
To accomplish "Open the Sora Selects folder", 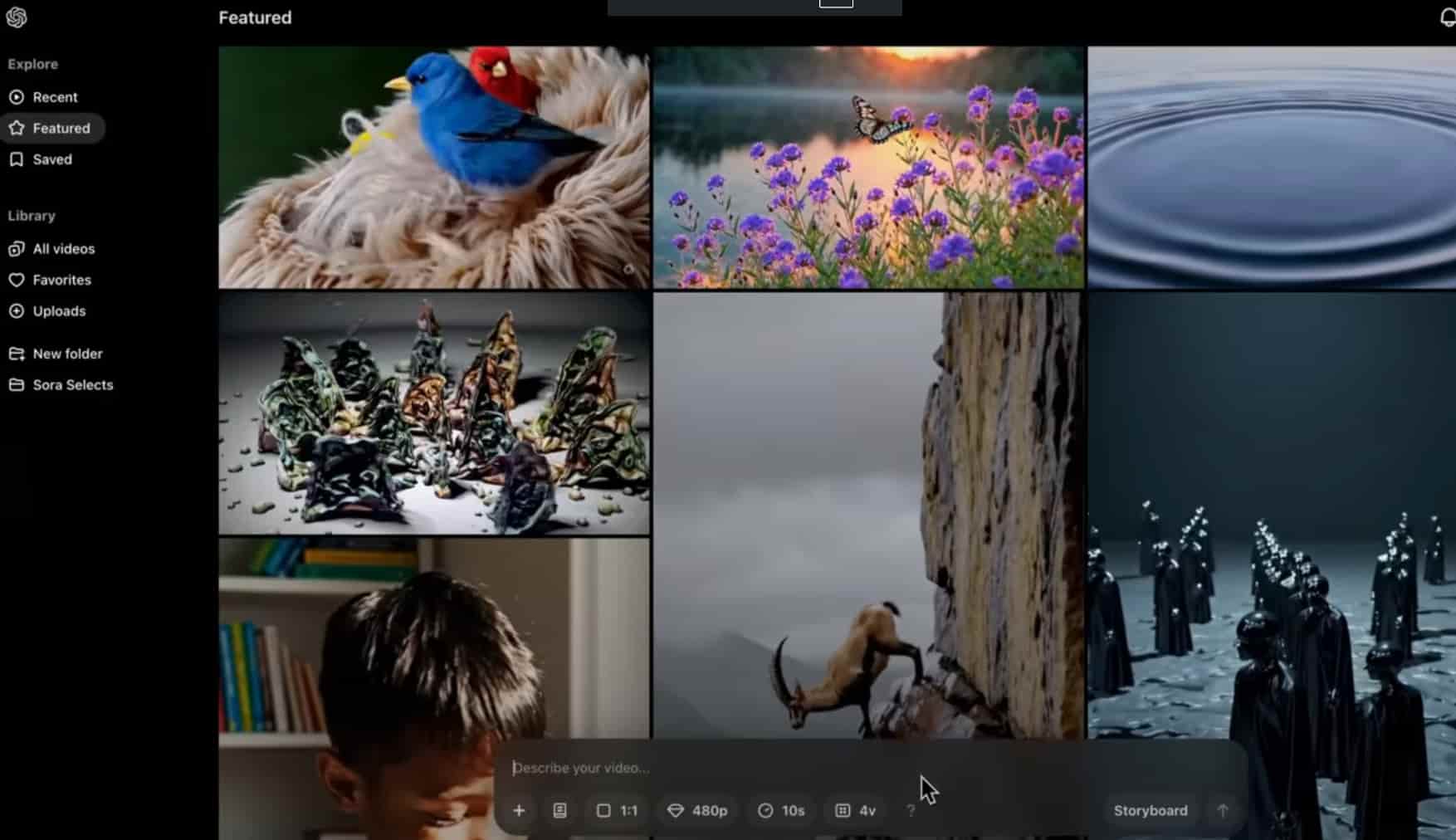I will (61, 385).
